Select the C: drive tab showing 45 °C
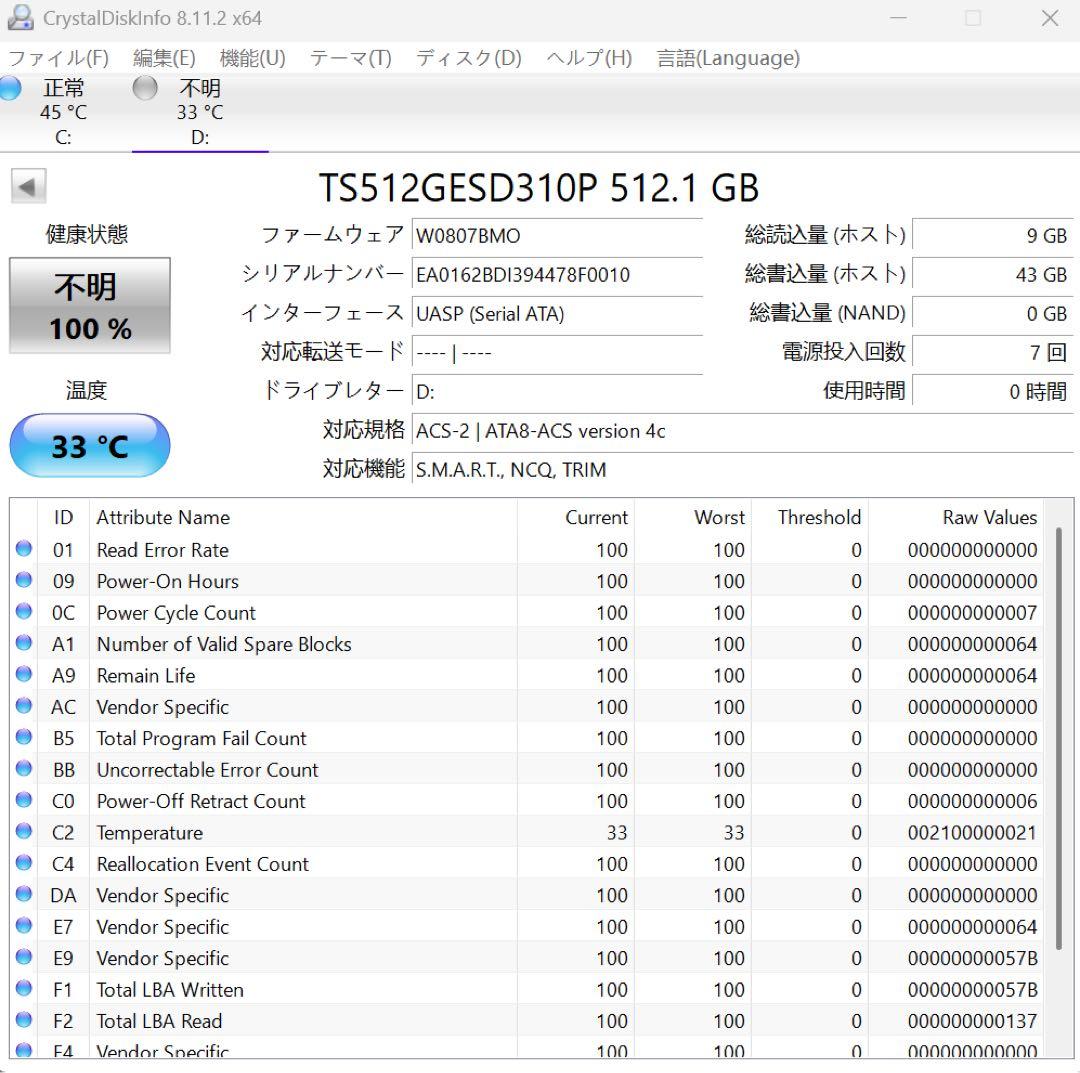This screenshot has height=1073, width=1080. (x=63, y=112)
